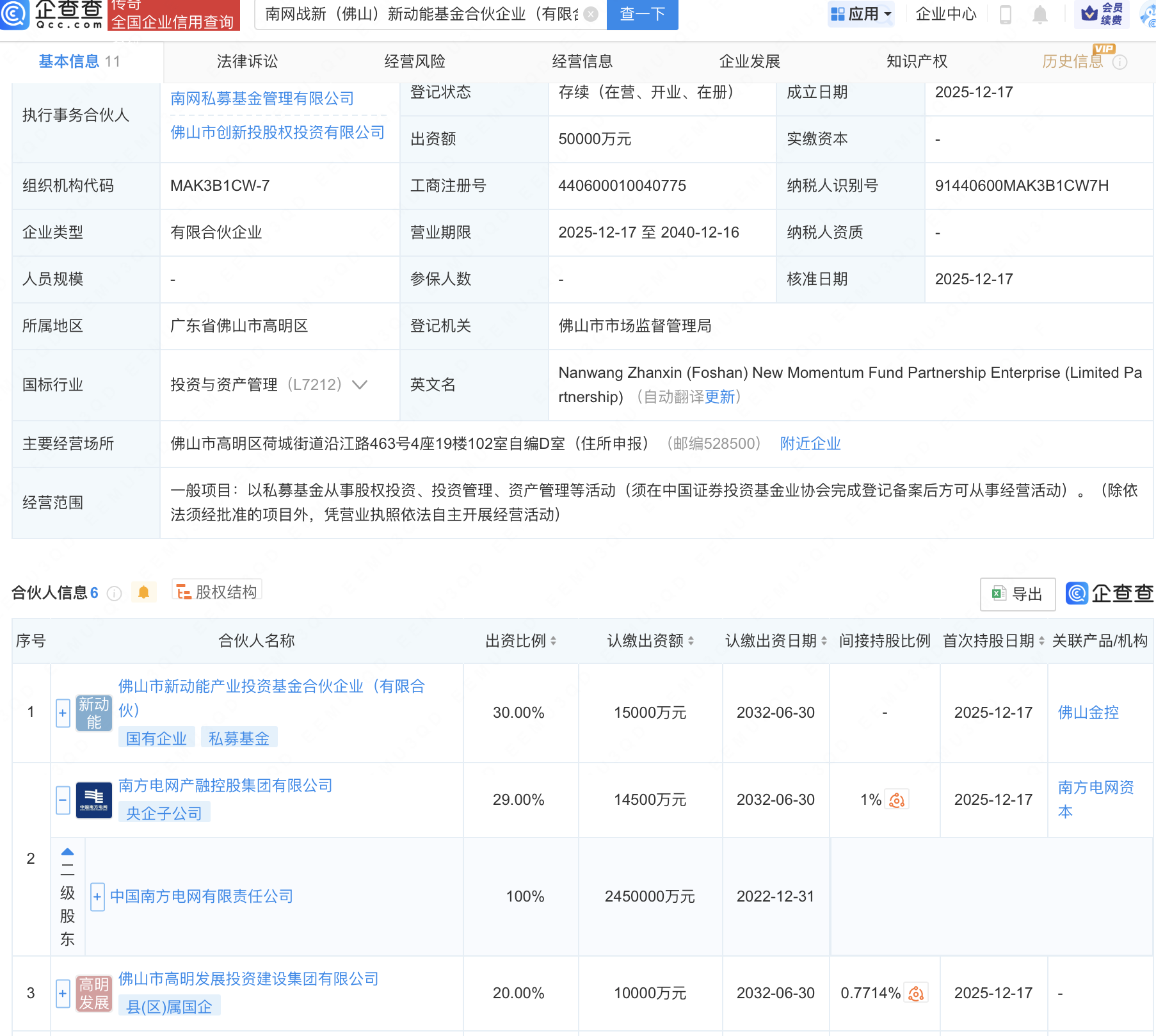Clear the search box text

pyautogui.click(x=591, y=14)
